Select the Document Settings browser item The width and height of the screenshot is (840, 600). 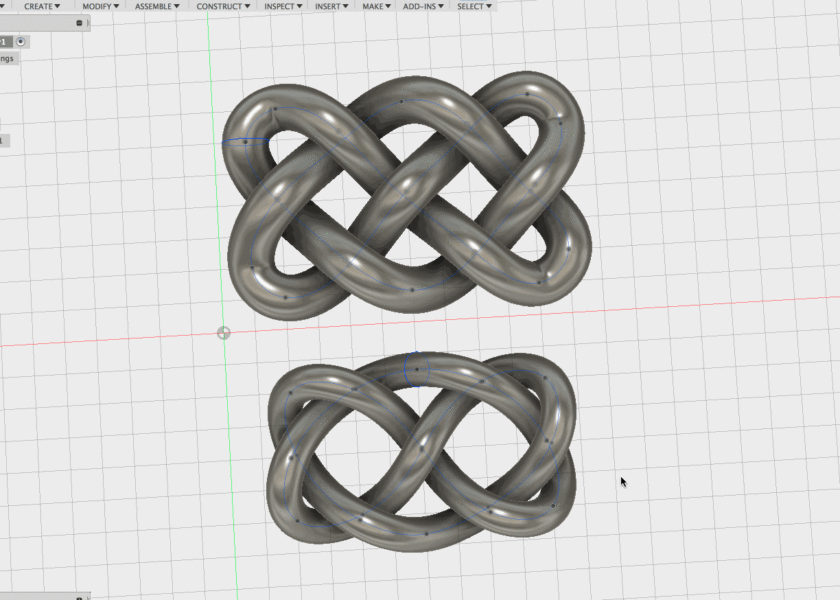pyautogui.click(x=8, y=59)
